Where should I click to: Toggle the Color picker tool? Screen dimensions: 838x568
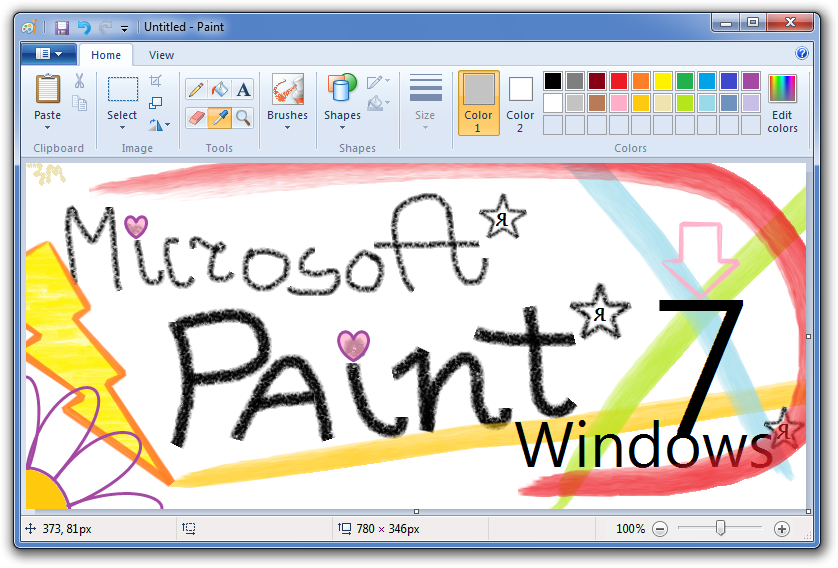click(x=220, y=118)
